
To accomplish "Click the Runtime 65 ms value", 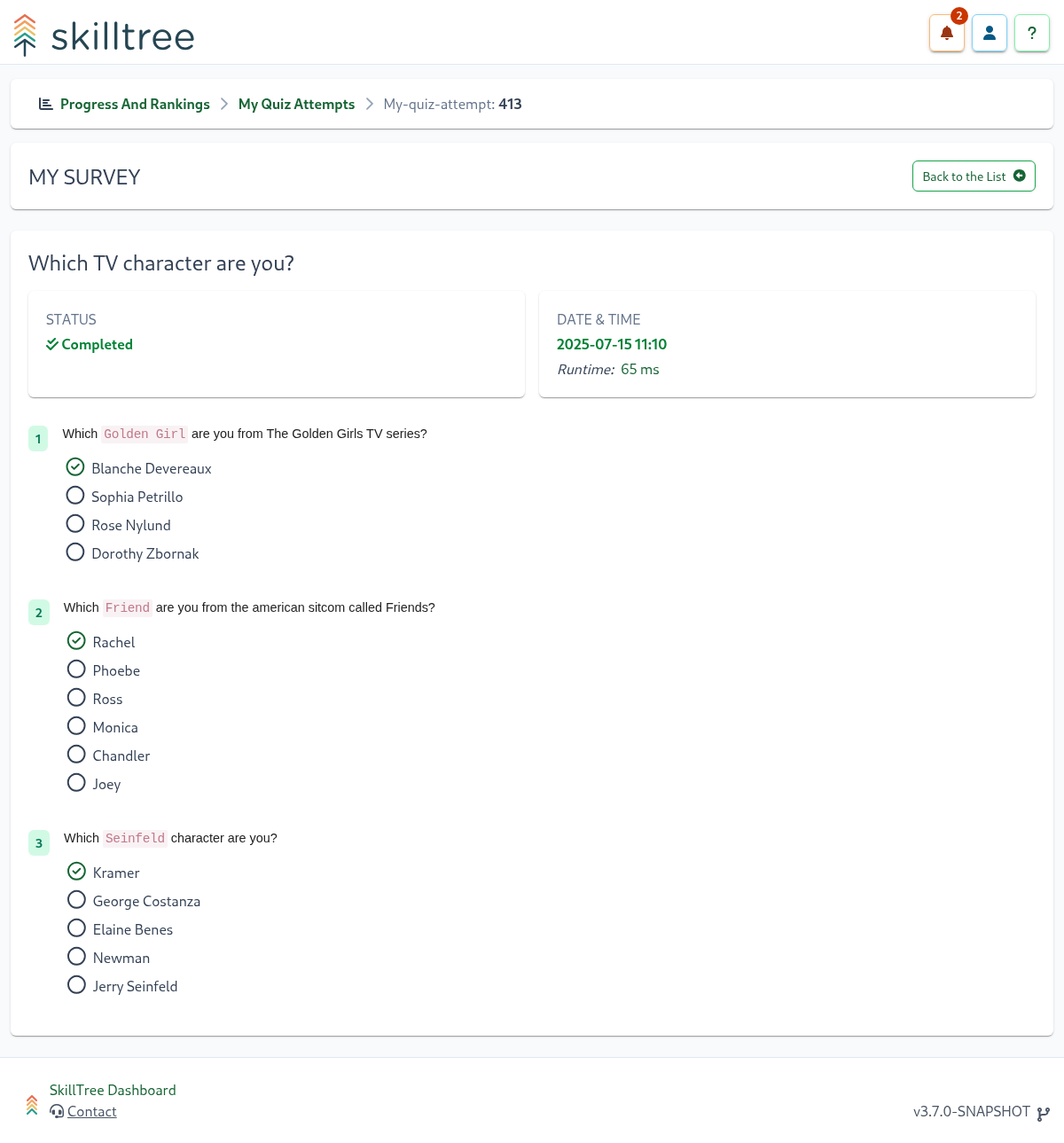I will coord(639,369).
